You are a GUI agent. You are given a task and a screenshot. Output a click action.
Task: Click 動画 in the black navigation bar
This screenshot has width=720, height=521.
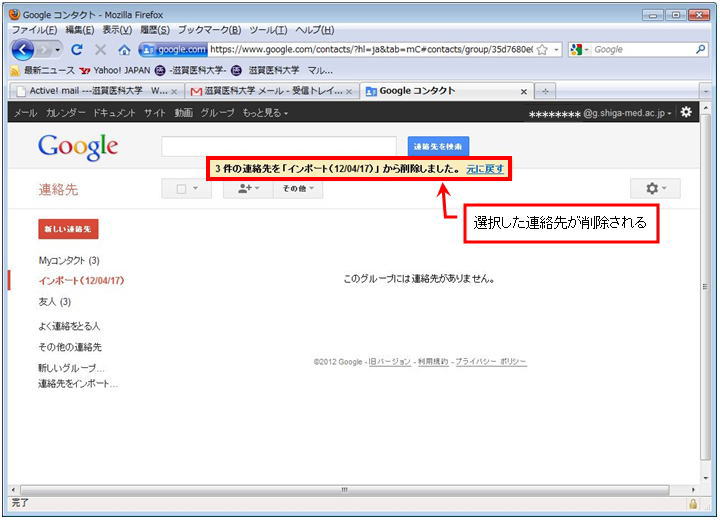183,112
